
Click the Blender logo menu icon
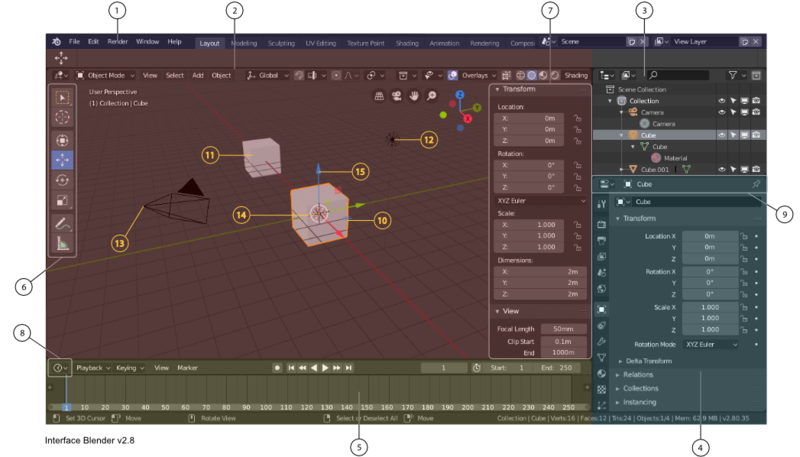pyautogui.click(x=57, y=42)
